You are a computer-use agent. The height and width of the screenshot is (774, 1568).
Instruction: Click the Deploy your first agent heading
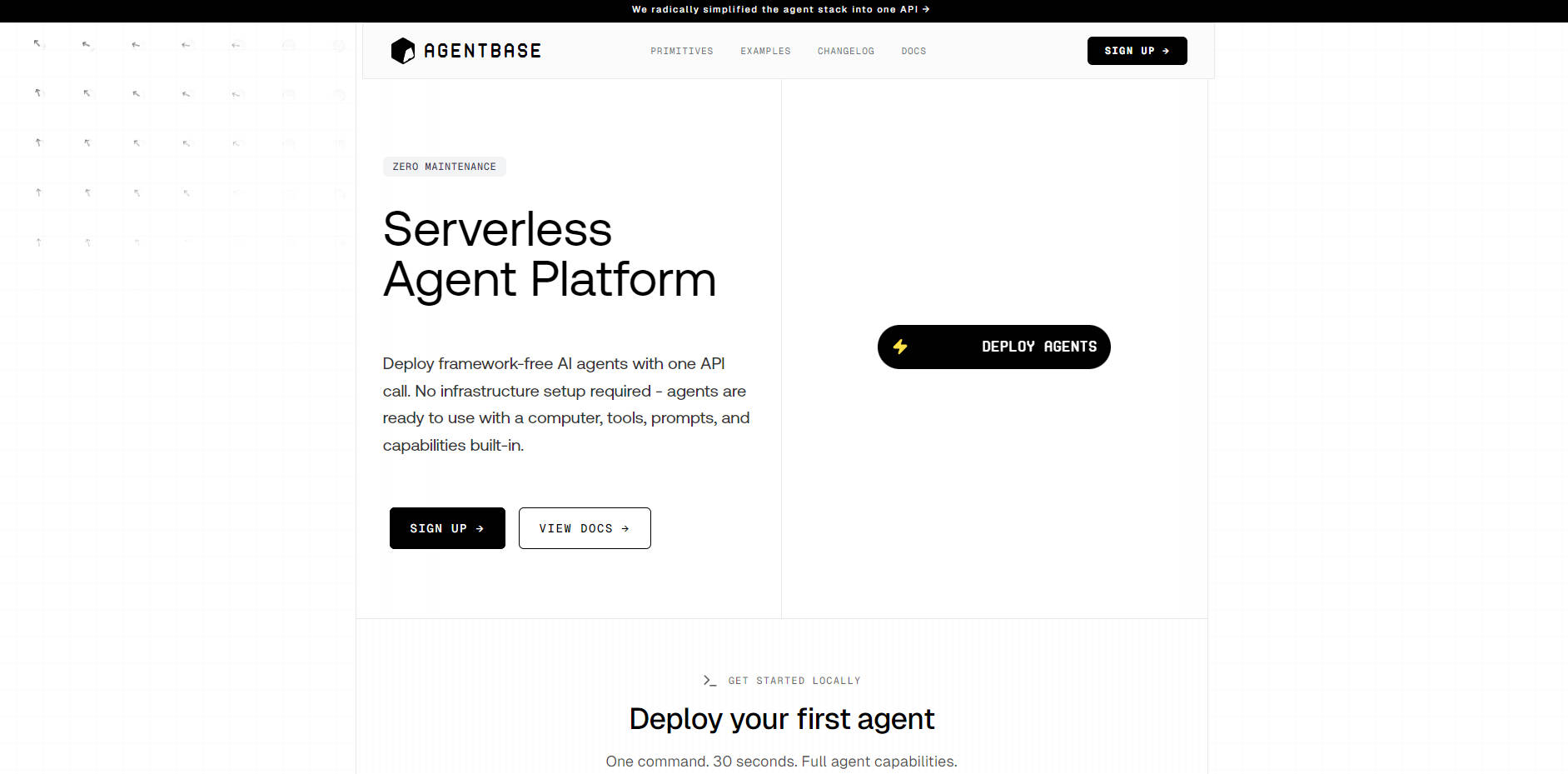click(781, 718)
